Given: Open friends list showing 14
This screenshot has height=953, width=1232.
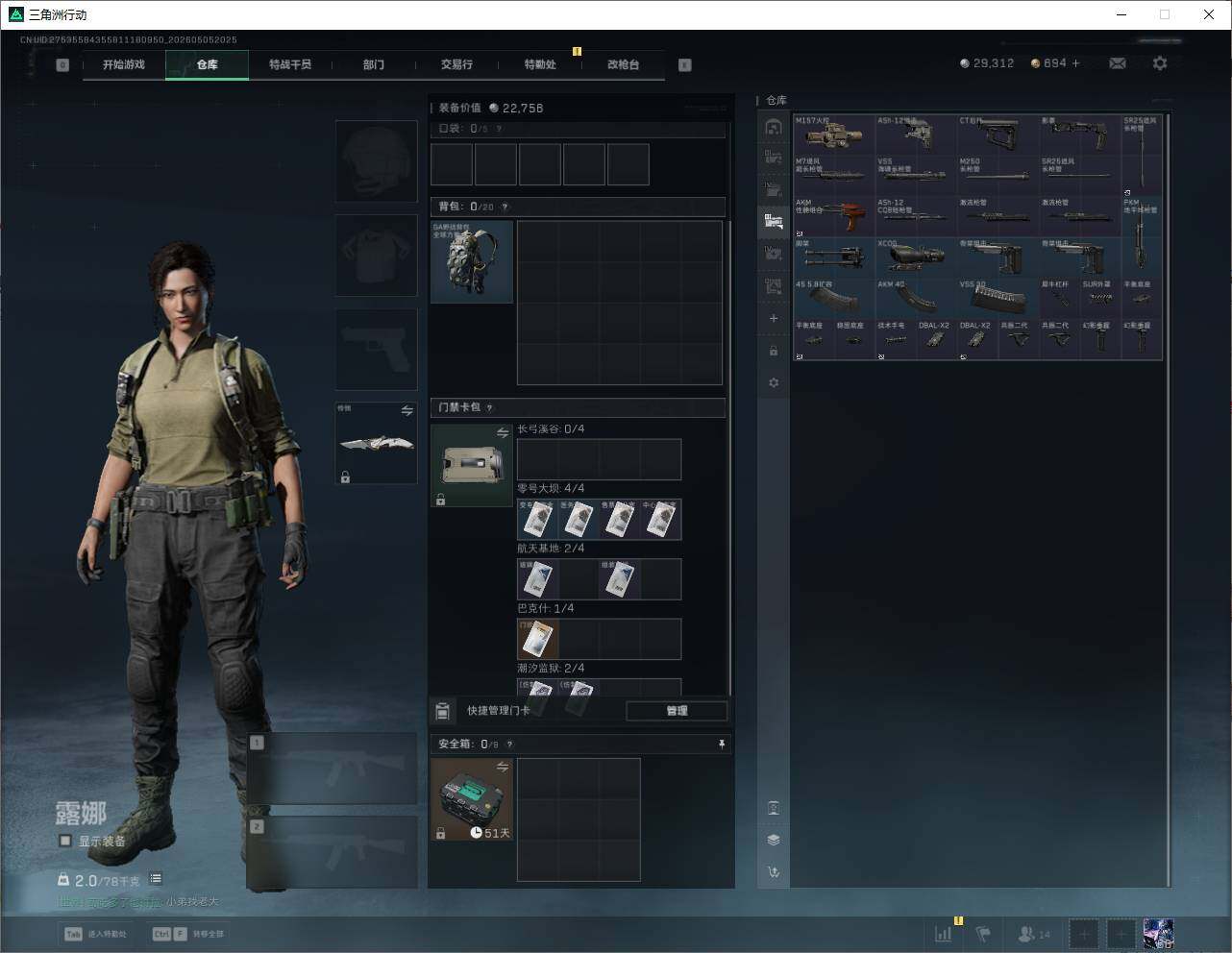Looking at the screenshot, I should 1034,933.
